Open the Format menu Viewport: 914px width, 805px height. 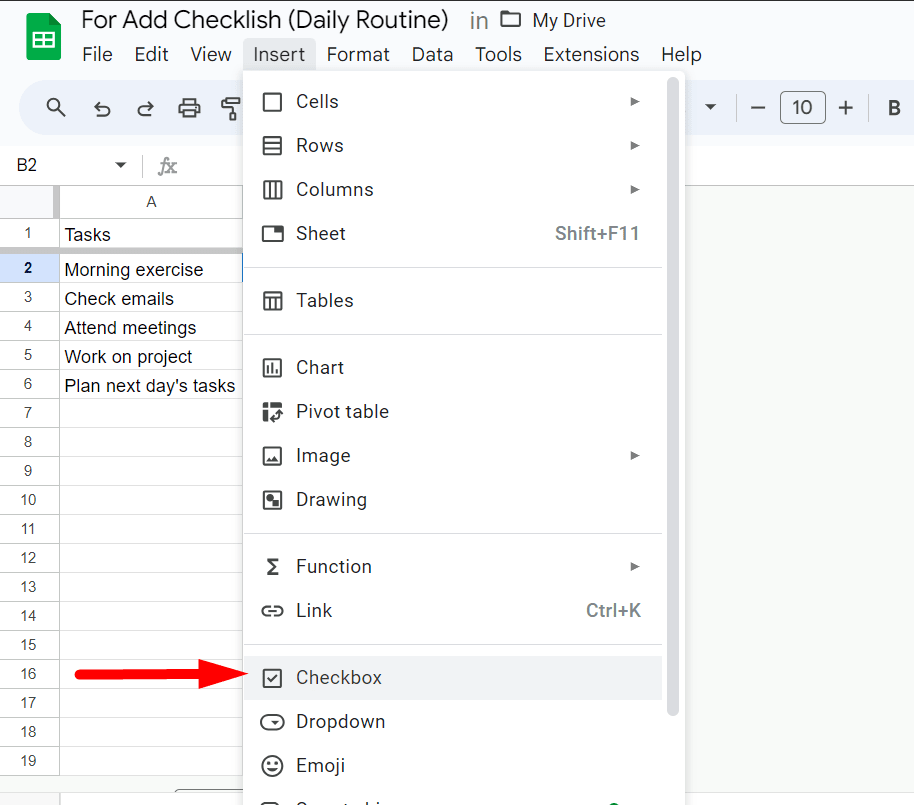point(358,54)
